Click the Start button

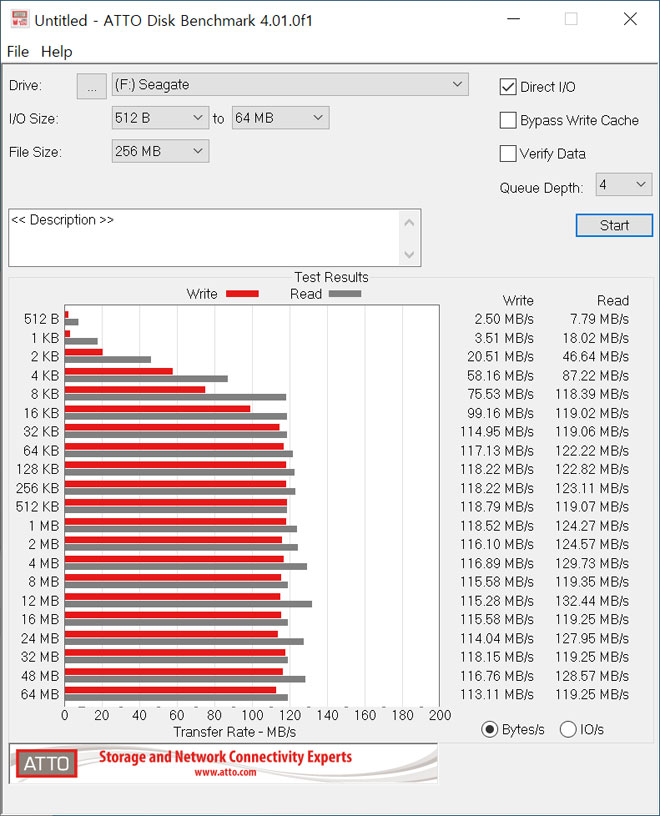[614, 225]
